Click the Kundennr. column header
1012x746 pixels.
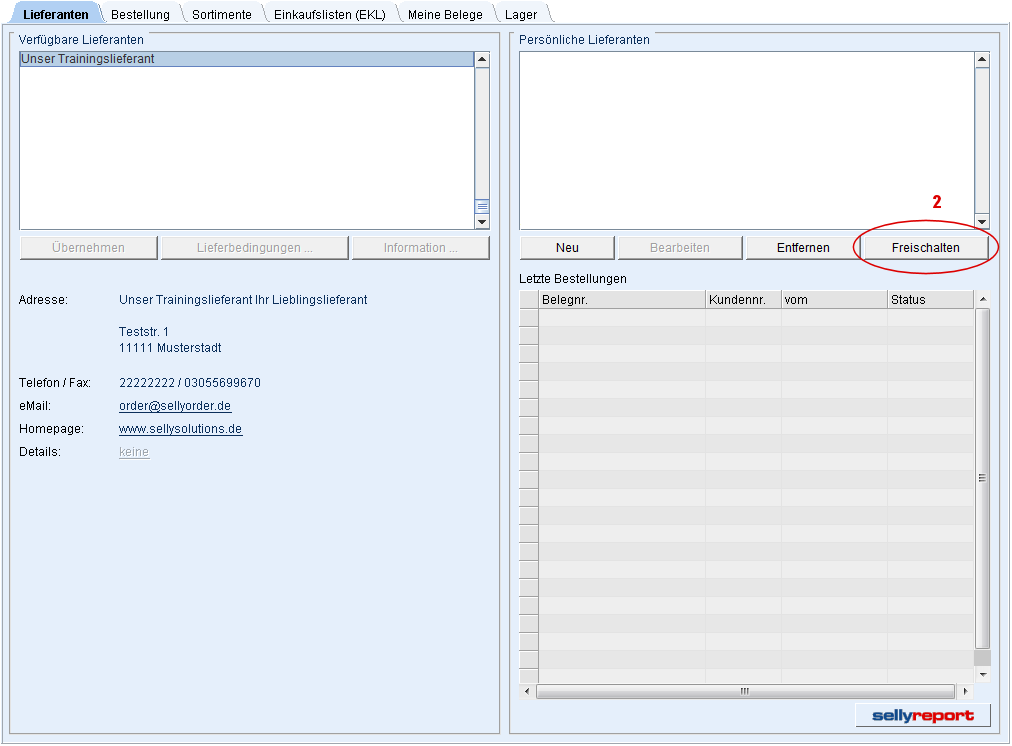coord(742,300)
